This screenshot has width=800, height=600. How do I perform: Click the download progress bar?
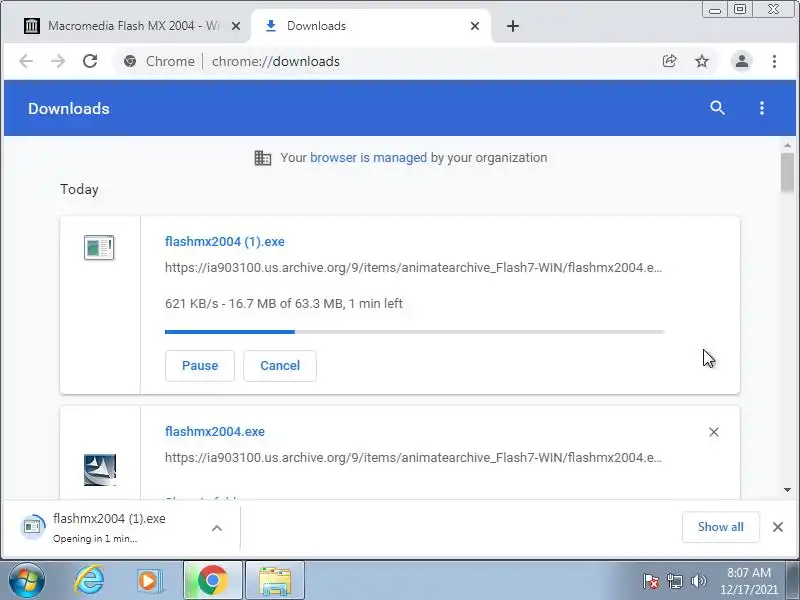pyautogui.click(x=414, y=332)
